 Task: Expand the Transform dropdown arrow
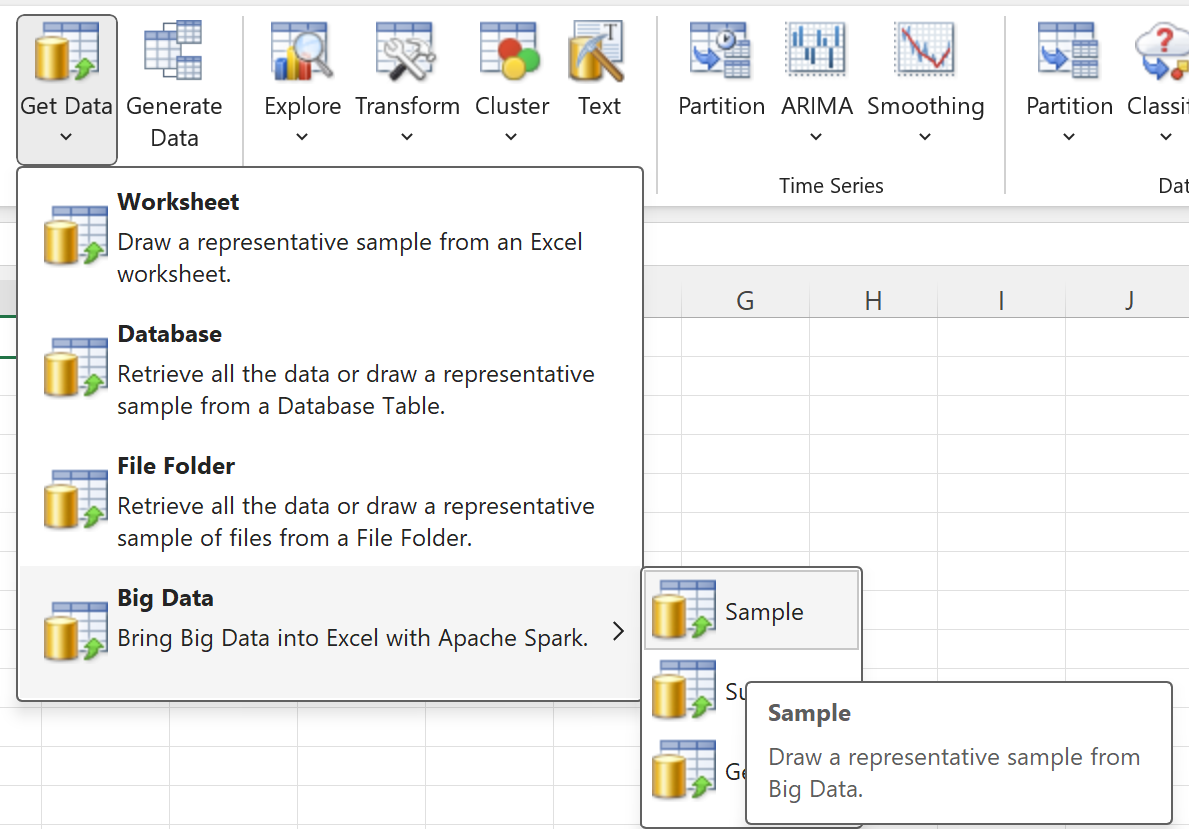pyautogui.click(x=406, y=137)
